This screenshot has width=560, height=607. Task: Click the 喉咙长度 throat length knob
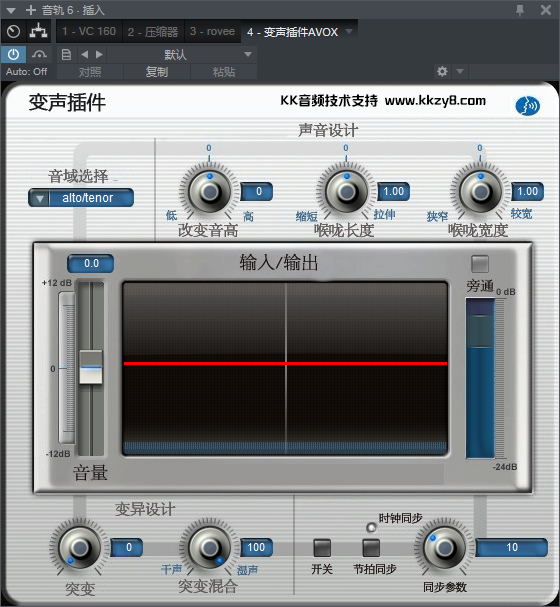346,191
